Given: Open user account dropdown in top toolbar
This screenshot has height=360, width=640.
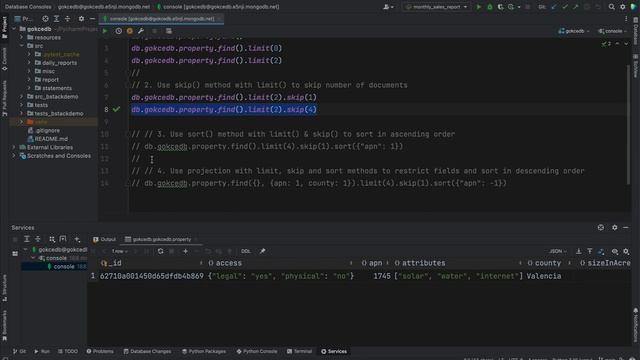Looking at the screenshot, I should tap(388, 7).
